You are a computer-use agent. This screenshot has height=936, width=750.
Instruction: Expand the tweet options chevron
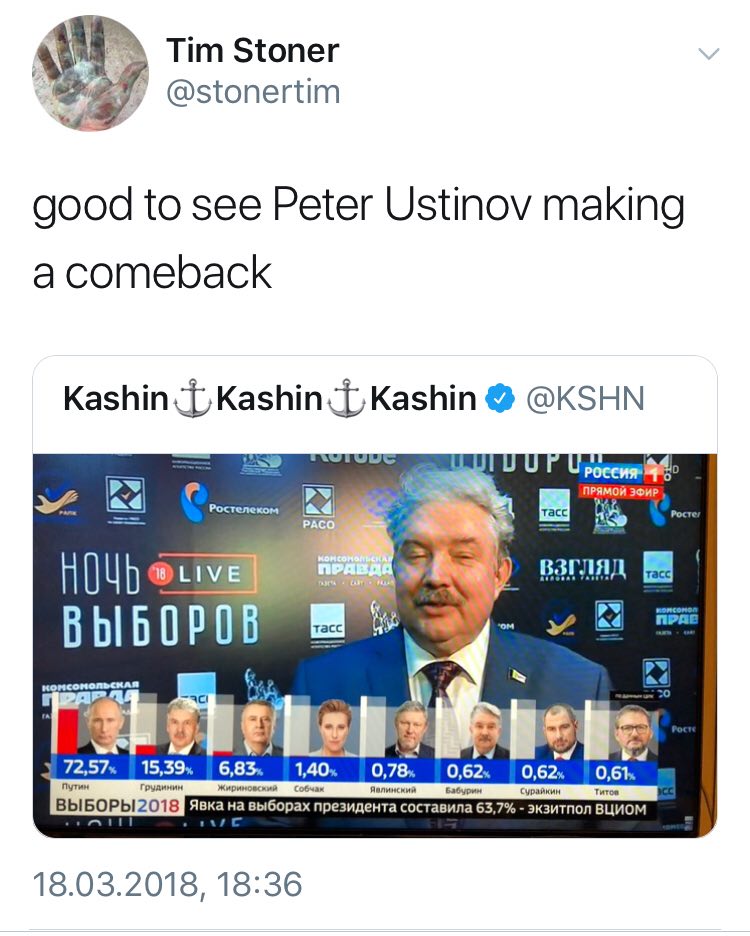(709, 54)
